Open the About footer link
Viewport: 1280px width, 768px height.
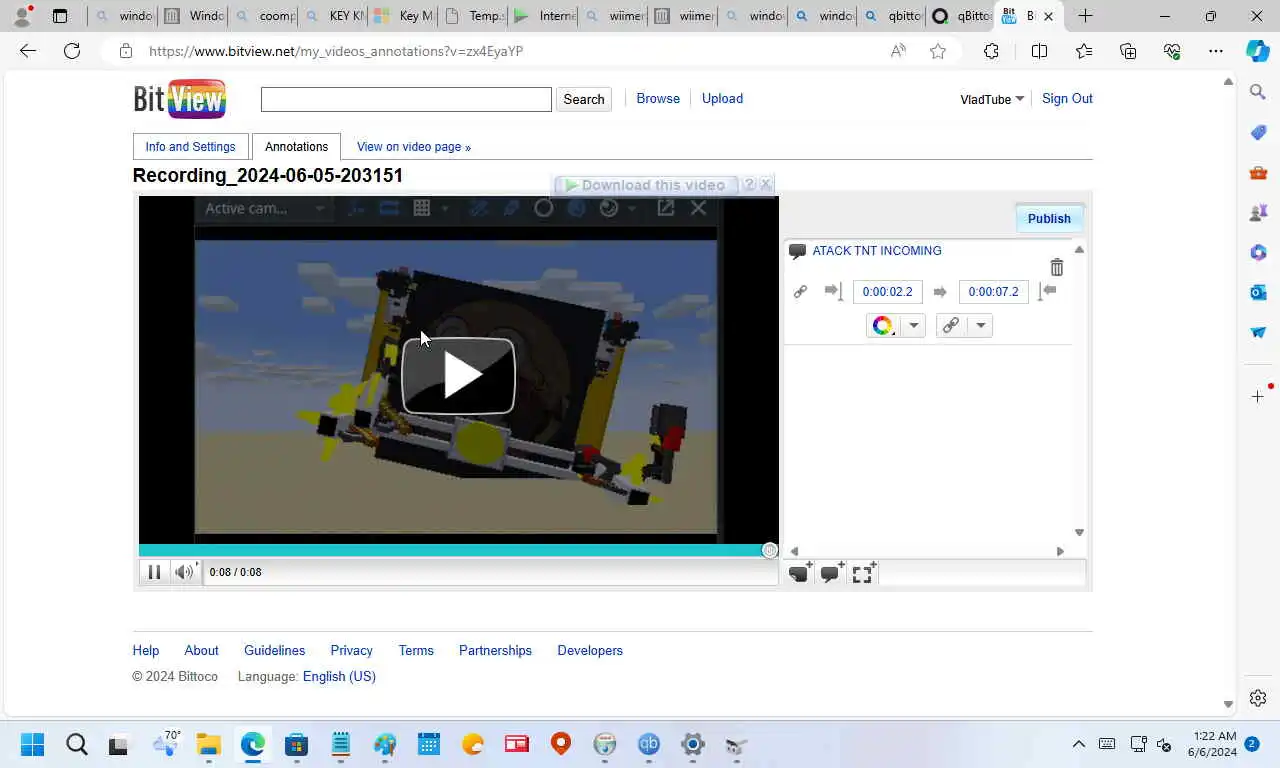[x=201, y=650]
